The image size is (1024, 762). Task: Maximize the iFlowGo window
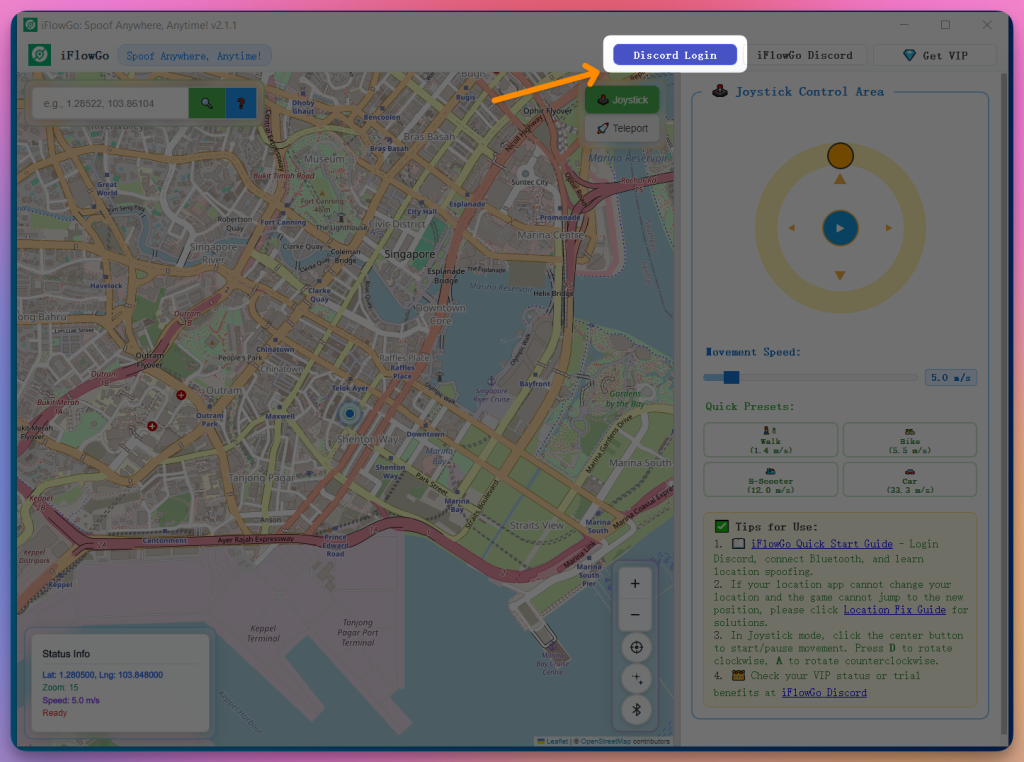(945, 25)
